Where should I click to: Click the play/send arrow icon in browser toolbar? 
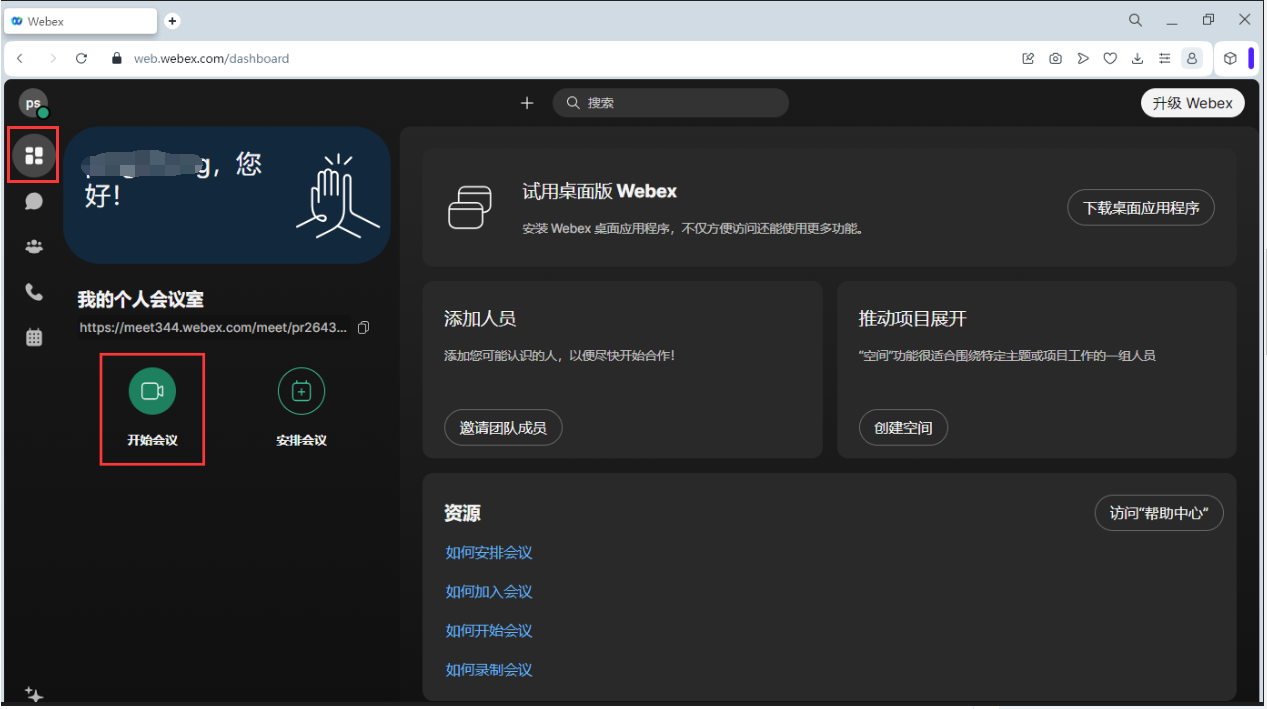(1082, 59)
